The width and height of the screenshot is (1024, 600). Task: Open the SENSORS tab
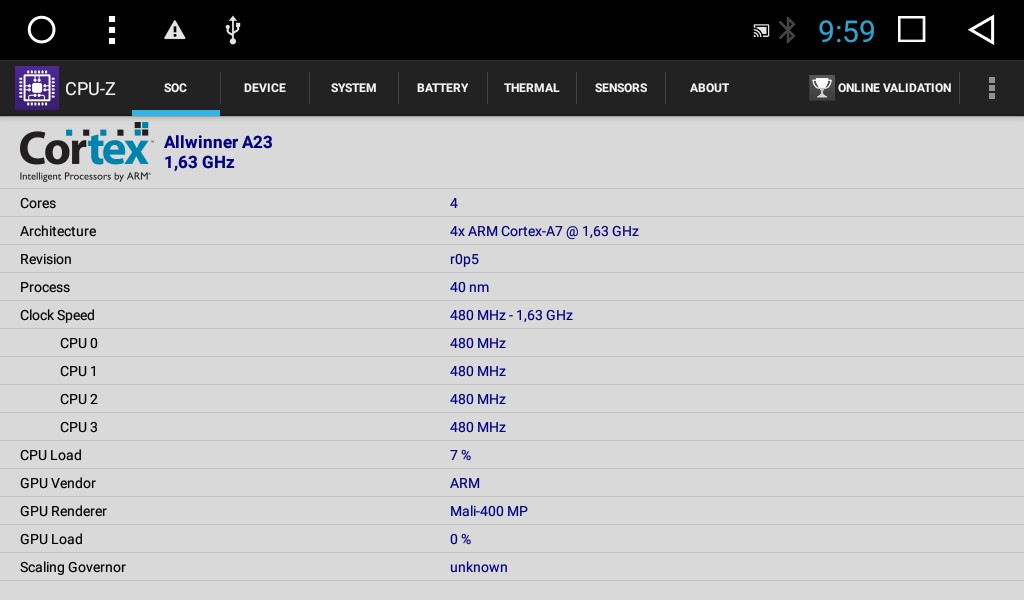click(x=621, y=87)
